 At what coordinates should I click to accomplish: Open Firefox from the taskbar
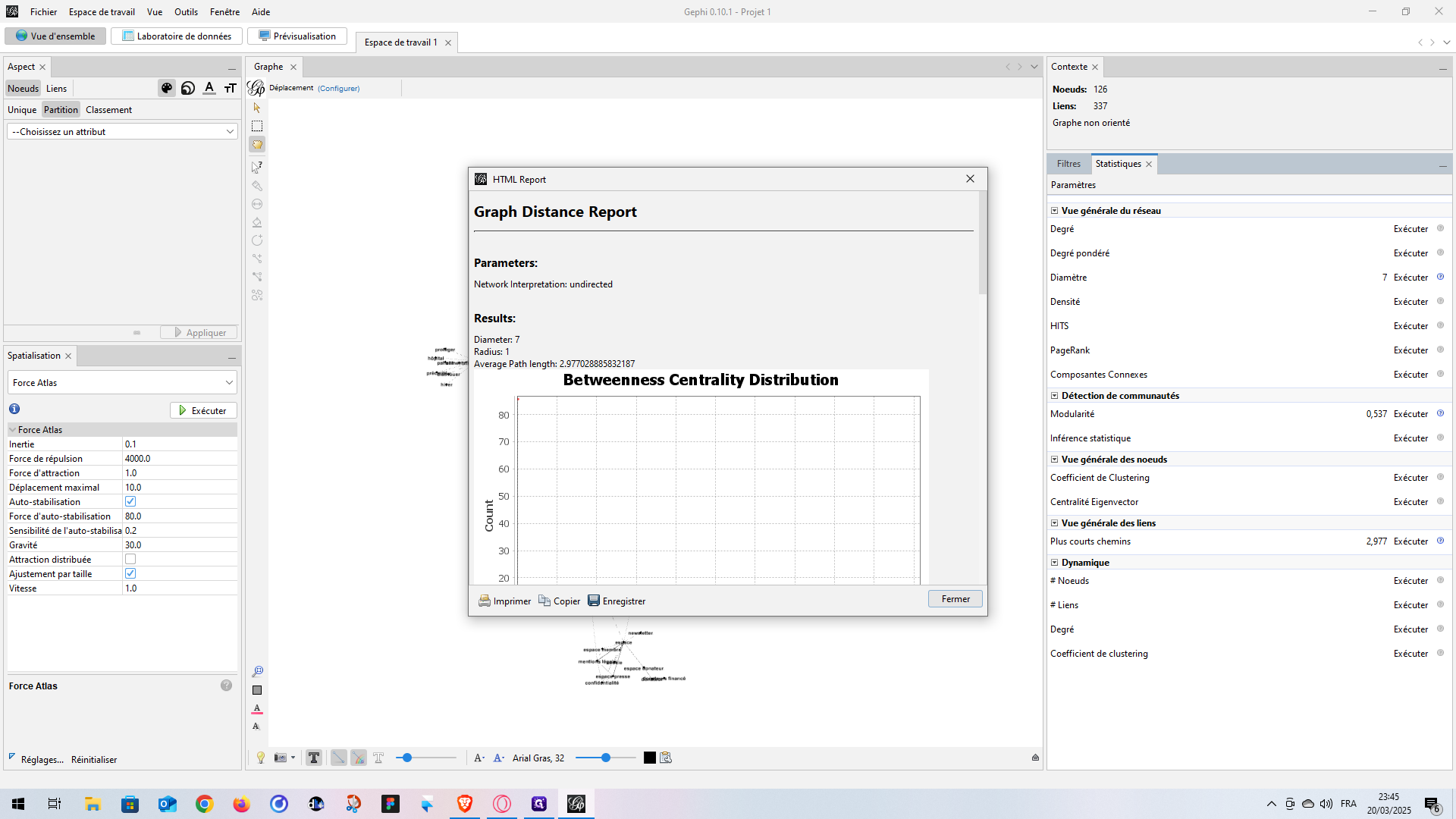pos(241,804)
